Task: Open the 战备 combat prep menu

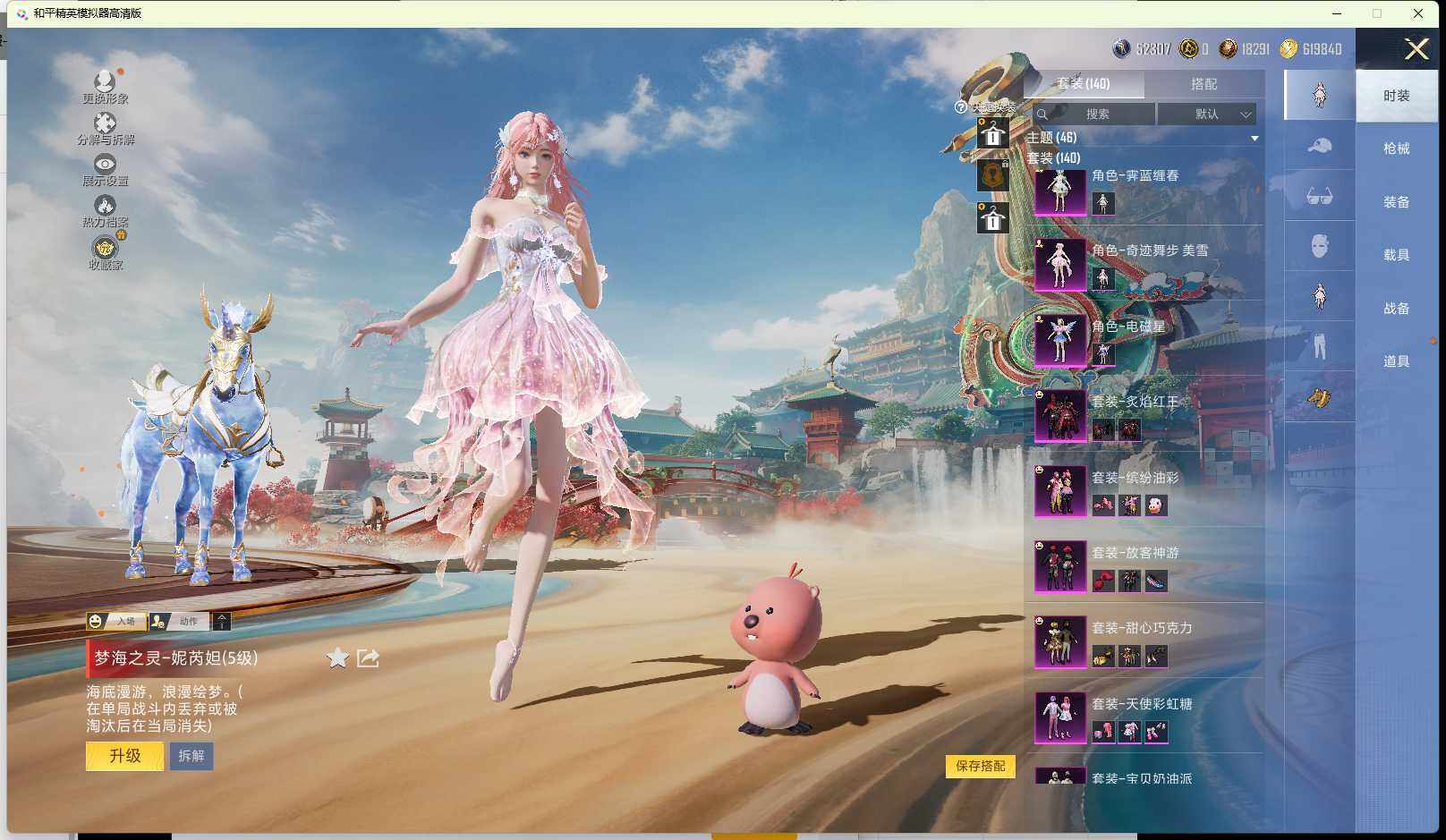Action: point(1396,309)
